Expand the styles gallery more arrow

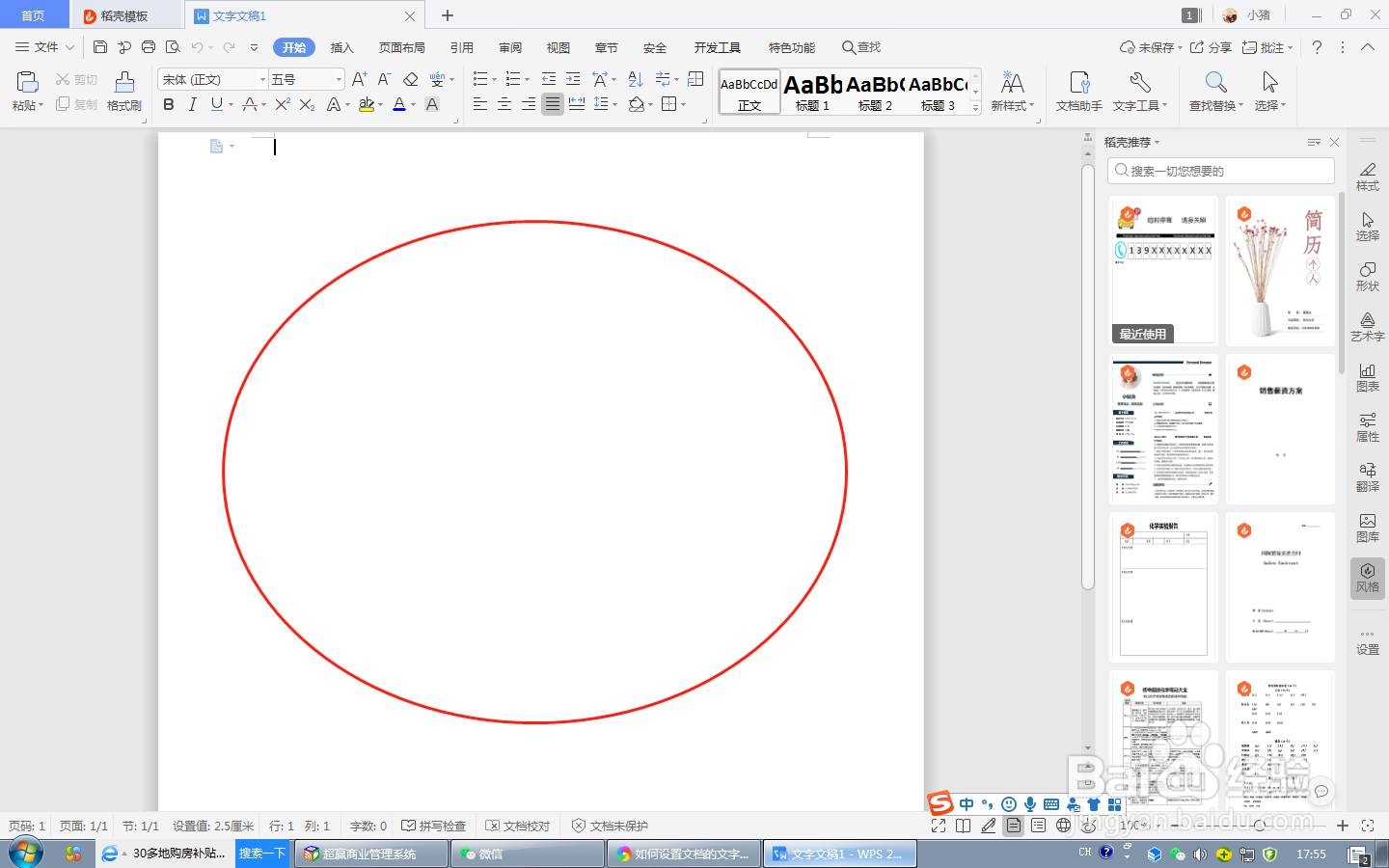tap(975, 108)
